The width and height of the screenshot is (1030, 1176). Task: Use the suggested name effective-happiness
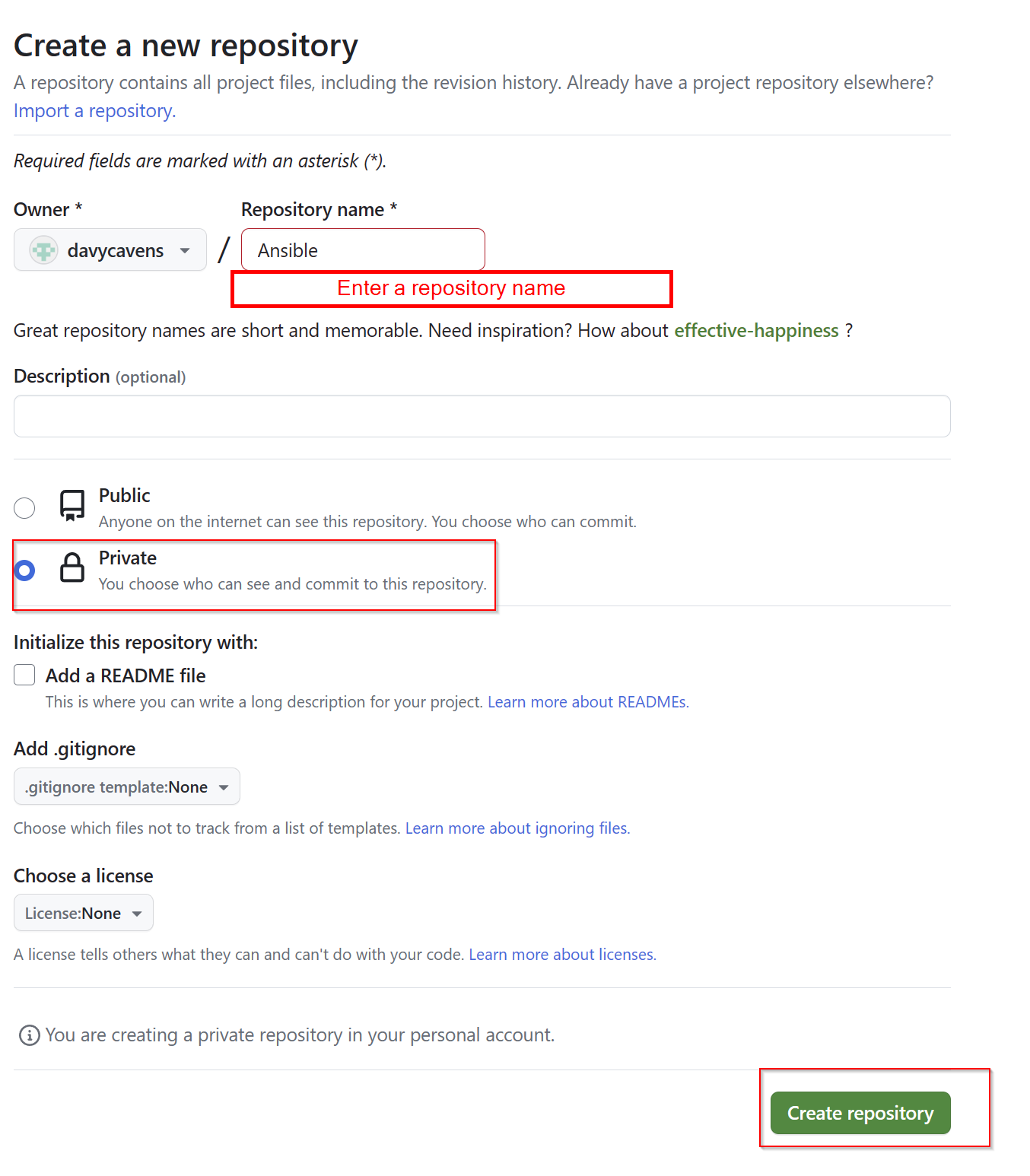pos(756,331)
